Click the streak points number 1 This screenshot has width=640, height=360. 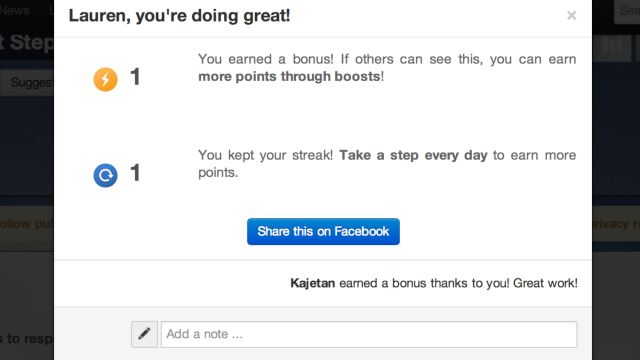(x=135, y=173)
